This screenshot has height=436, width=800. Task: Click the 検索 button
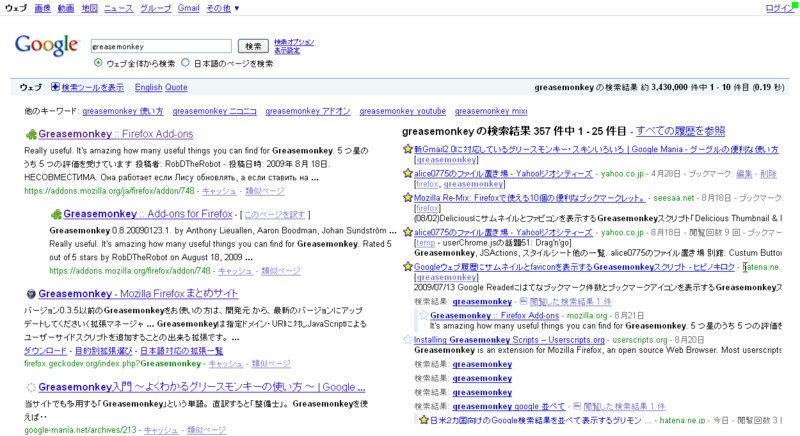point(253,46)
